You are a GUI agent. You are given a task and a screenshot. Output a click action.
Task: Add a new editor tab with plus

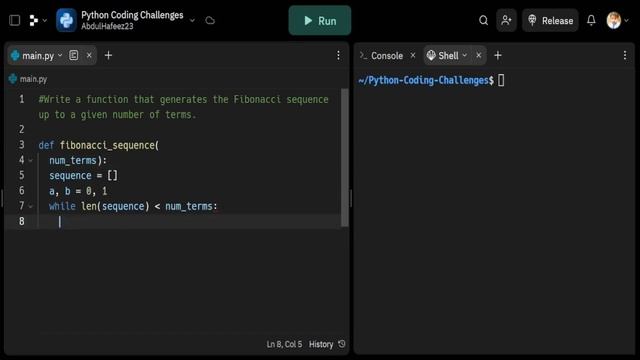(x=108, y=55)
